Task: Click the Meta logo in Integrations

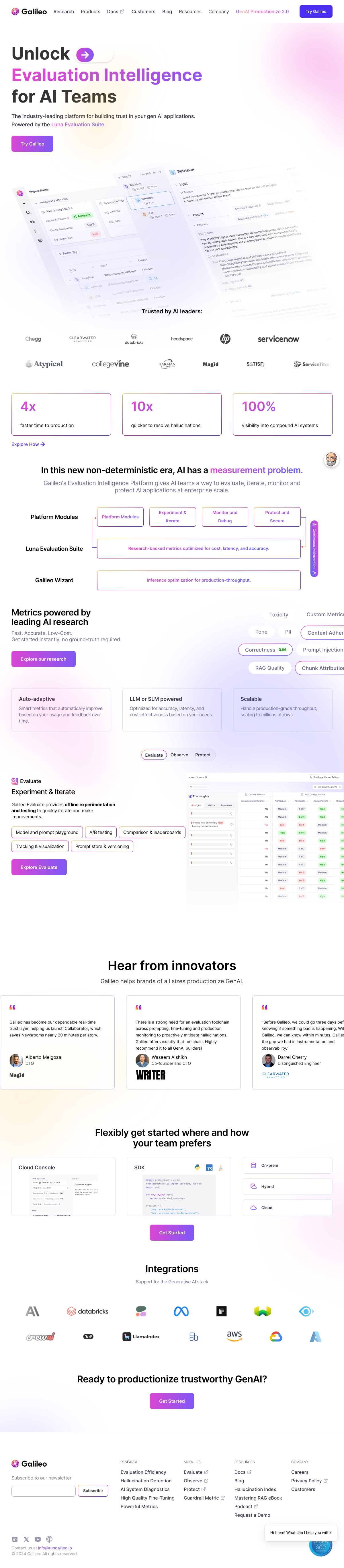Action: pos(181,1311)
